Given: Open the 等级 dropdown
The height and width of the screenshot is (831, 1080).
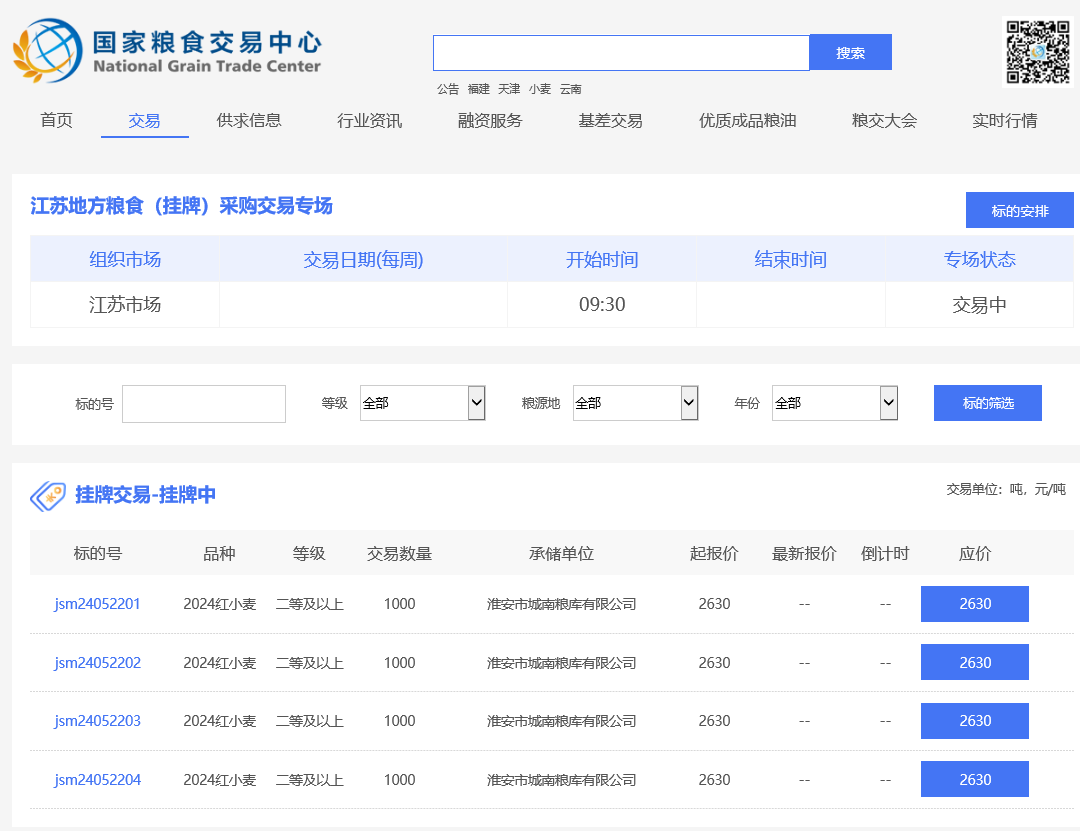Looking at the screenshot, I should coord(422,403).
